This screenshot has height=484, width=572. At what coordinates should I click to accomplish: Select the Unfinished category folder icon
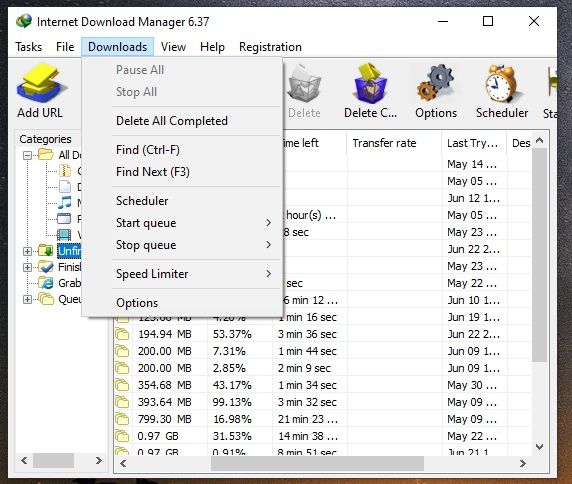click(46, 251)
